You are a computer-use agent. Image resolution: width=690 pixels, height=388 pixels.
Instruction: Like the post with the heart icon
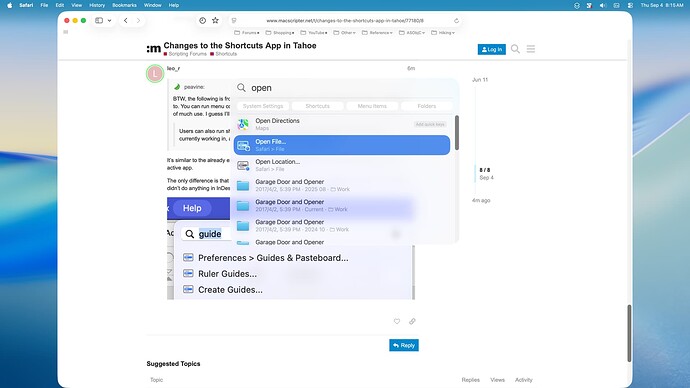click(397, 321)
